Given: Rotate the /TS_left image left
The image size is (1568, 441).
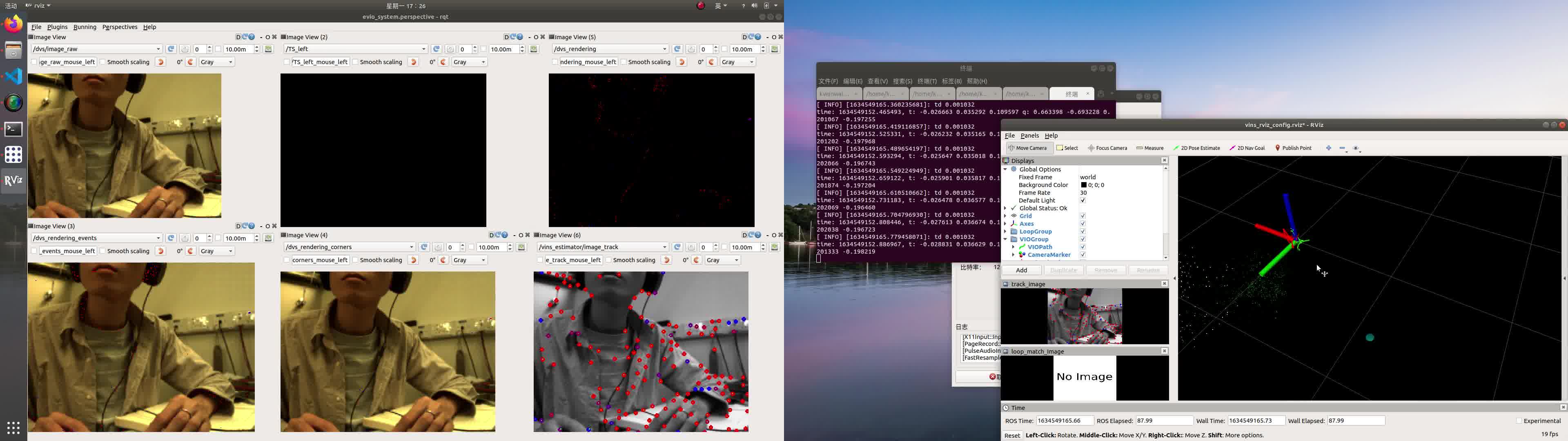Looking at the screenshot, I should (413, 62).
